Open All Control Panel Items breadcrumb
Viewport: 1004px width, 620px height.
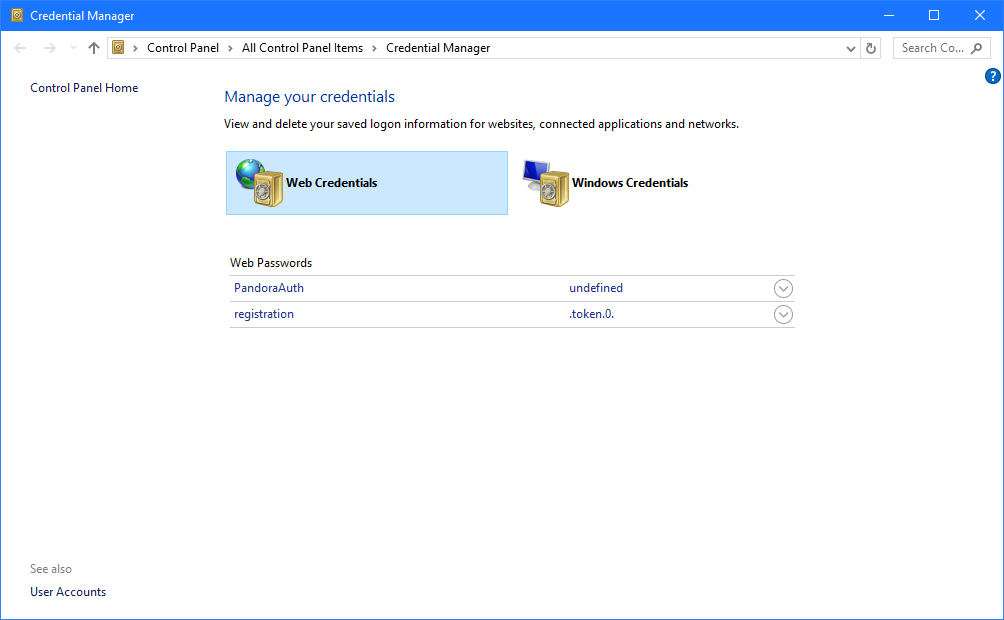coord(302,48)
